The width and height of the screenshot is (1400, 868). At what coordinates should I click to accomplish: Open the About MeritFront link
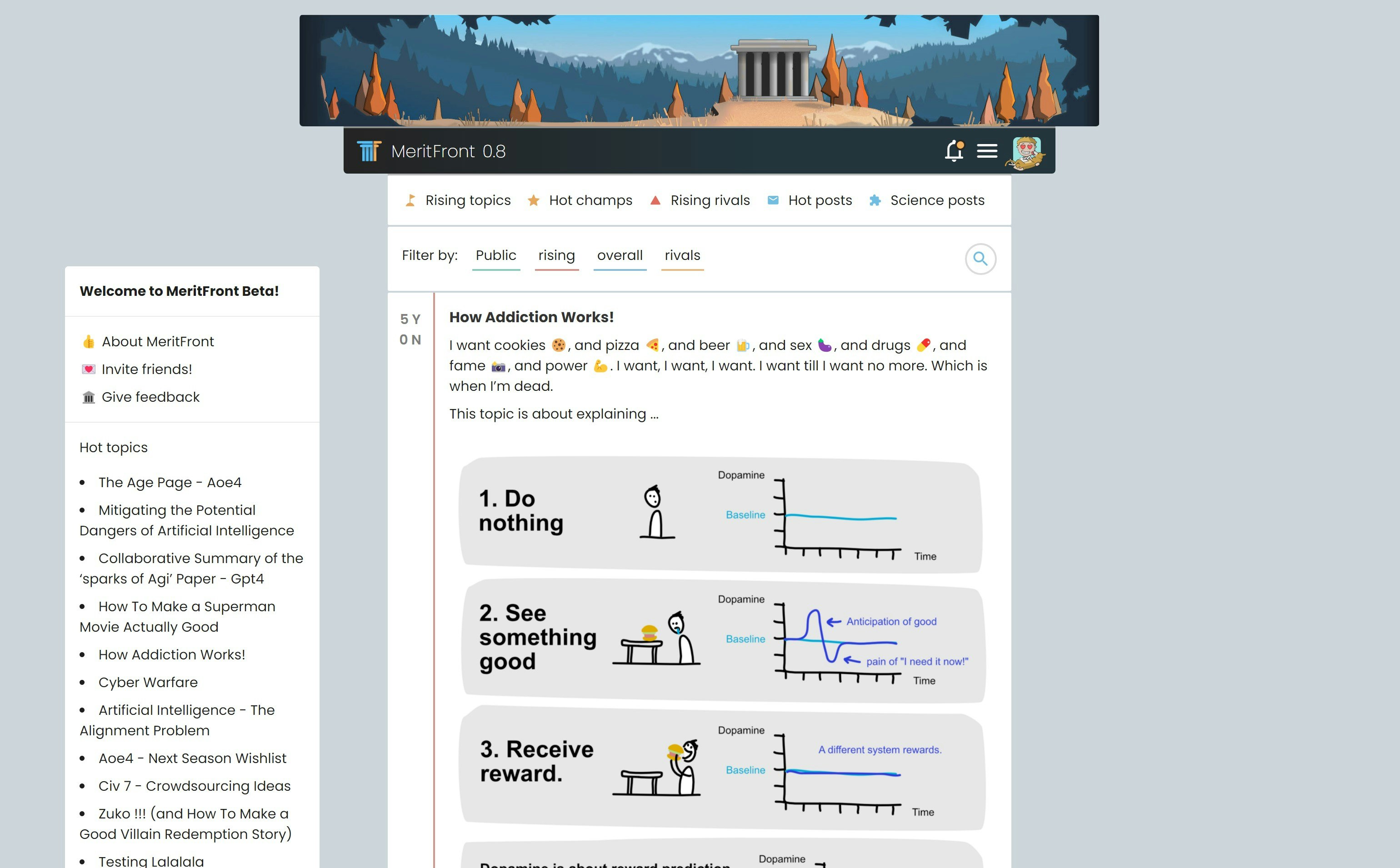pyautogui.click(x=157, y=342)
